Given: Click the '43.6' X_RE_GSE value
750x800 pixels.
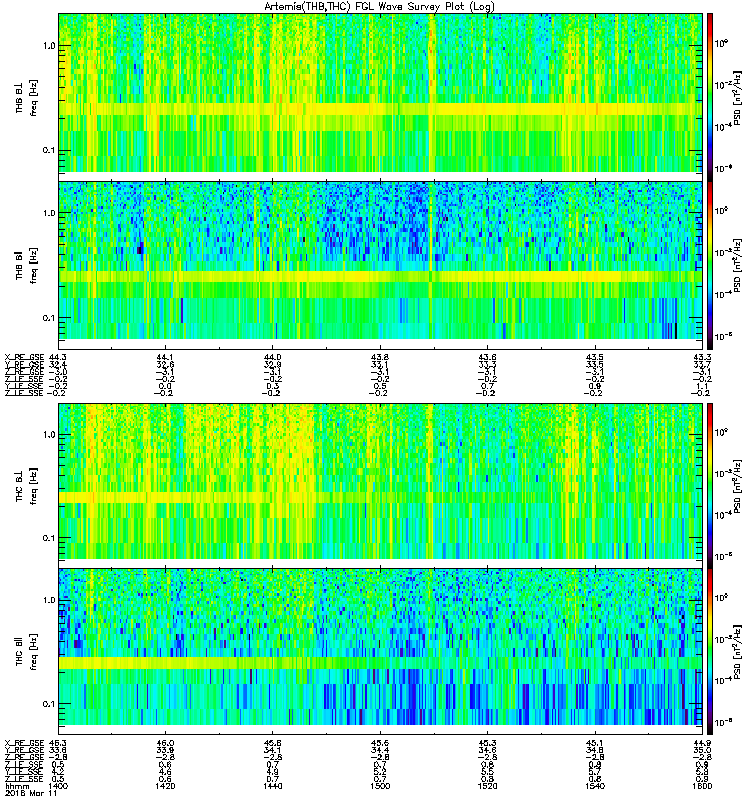Looking at the screenshot, I should click(x=487, y=357).
